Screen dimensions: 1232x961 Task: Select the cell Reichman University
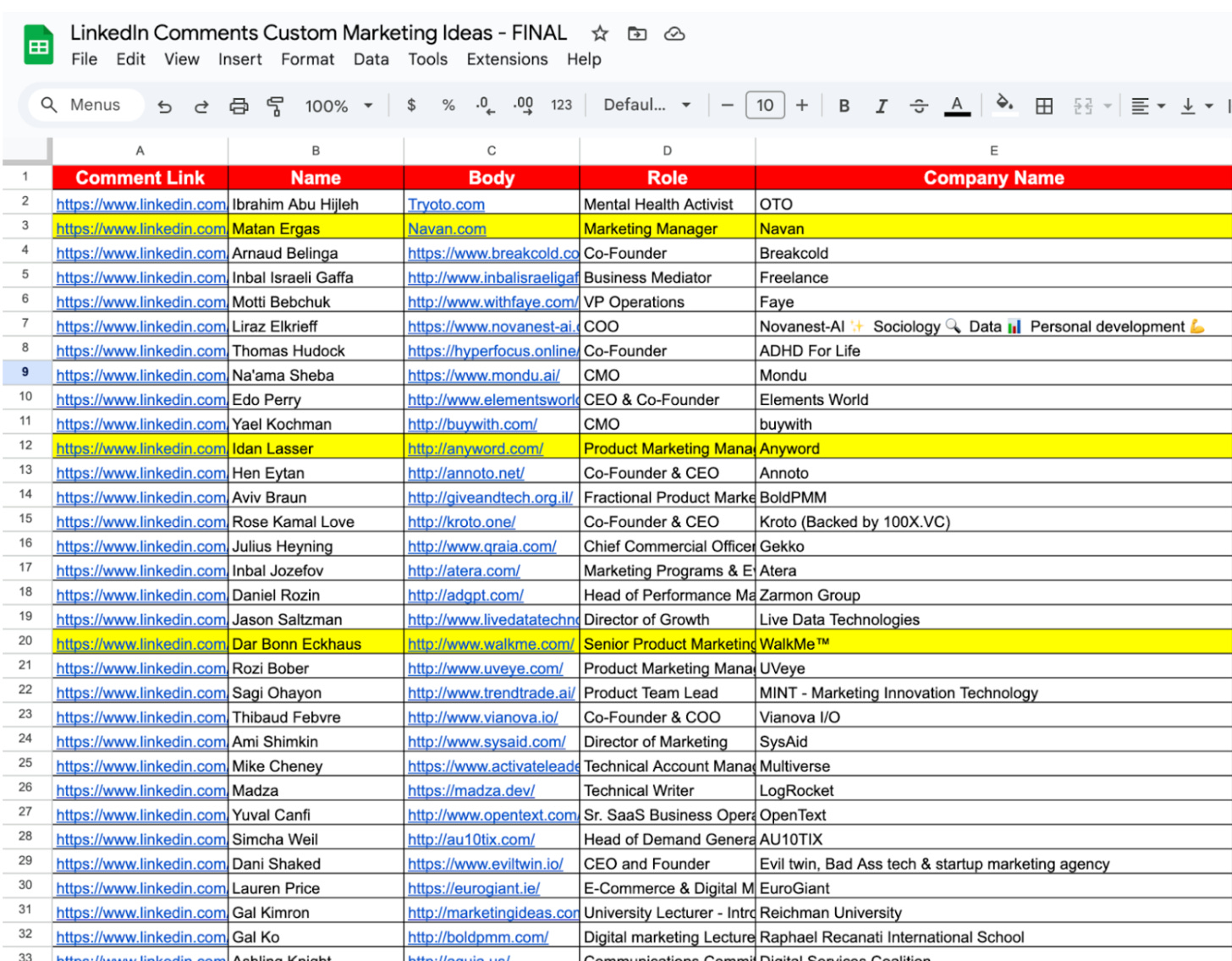pyautogui.click(x=993, y=913)
